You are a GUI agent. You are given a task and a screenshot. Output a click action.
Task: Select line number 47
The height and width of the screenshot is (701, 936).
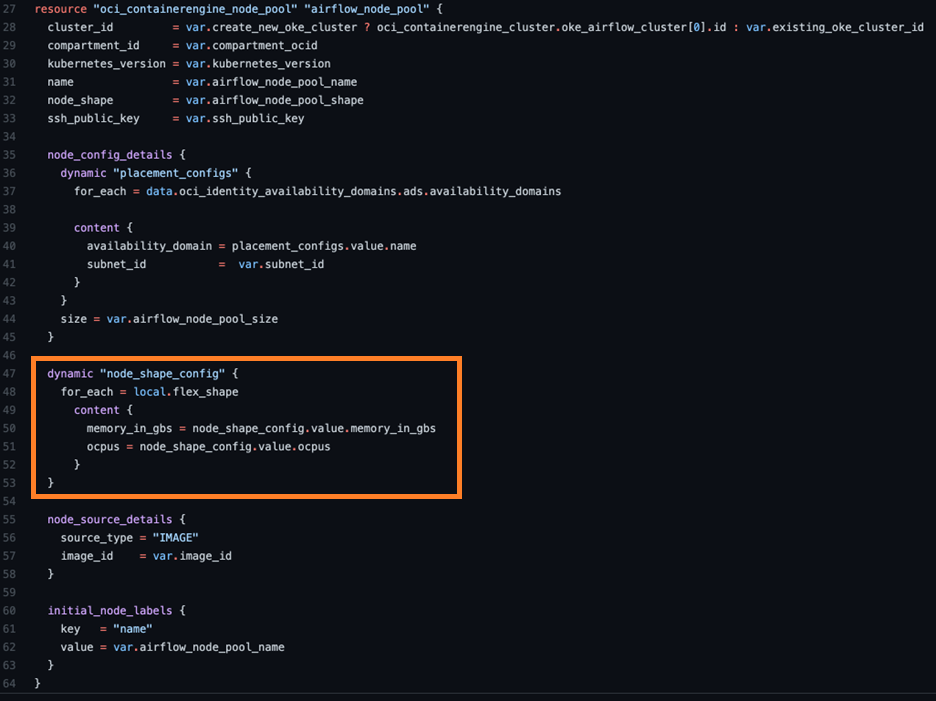[x=11, y=373]
